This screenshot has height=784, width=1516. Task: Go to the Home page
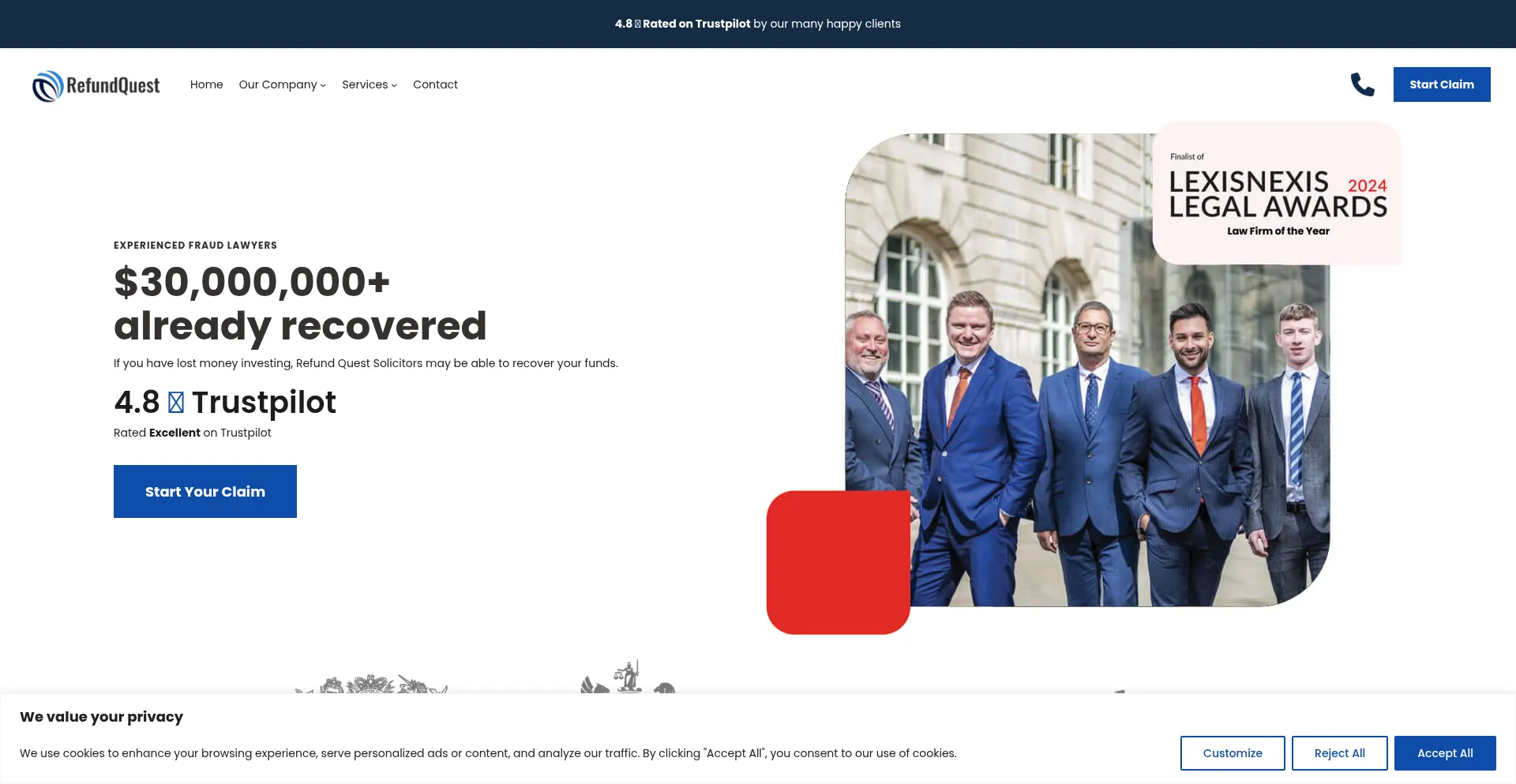pyautogui.click(x=206, y=84)
